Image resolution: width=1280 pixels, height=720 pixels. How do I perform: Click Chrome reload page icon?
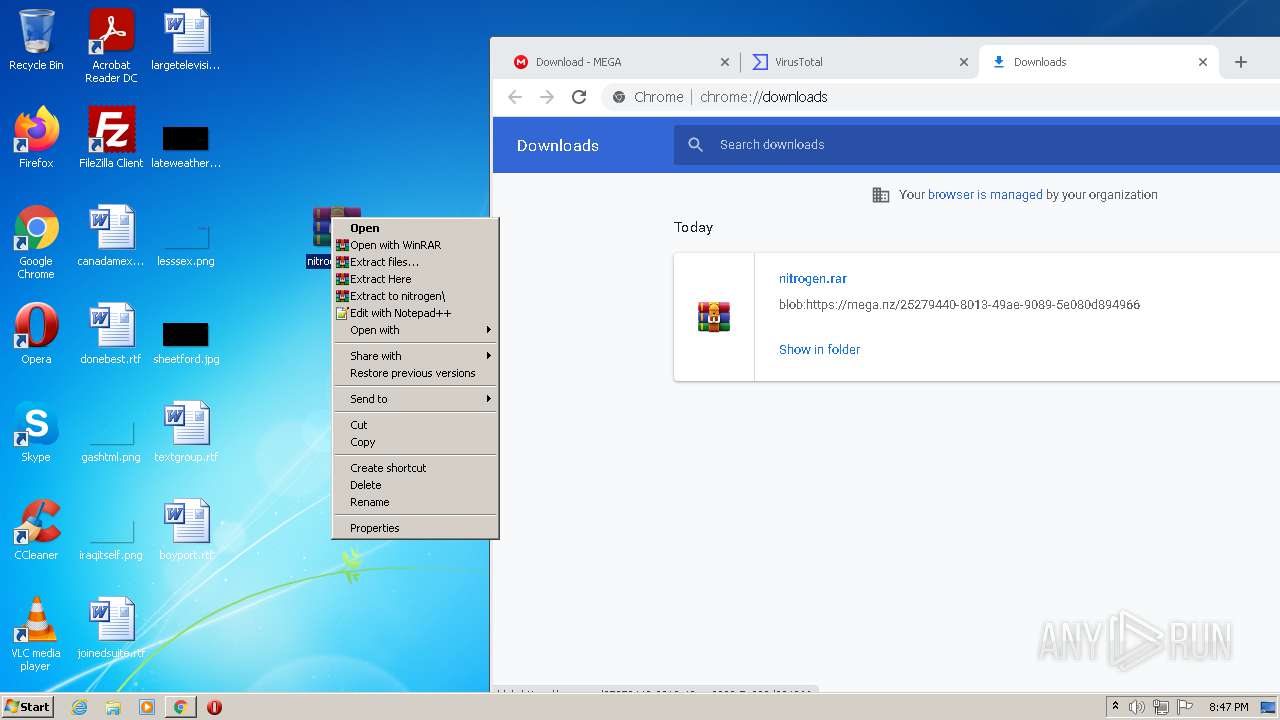579,97
